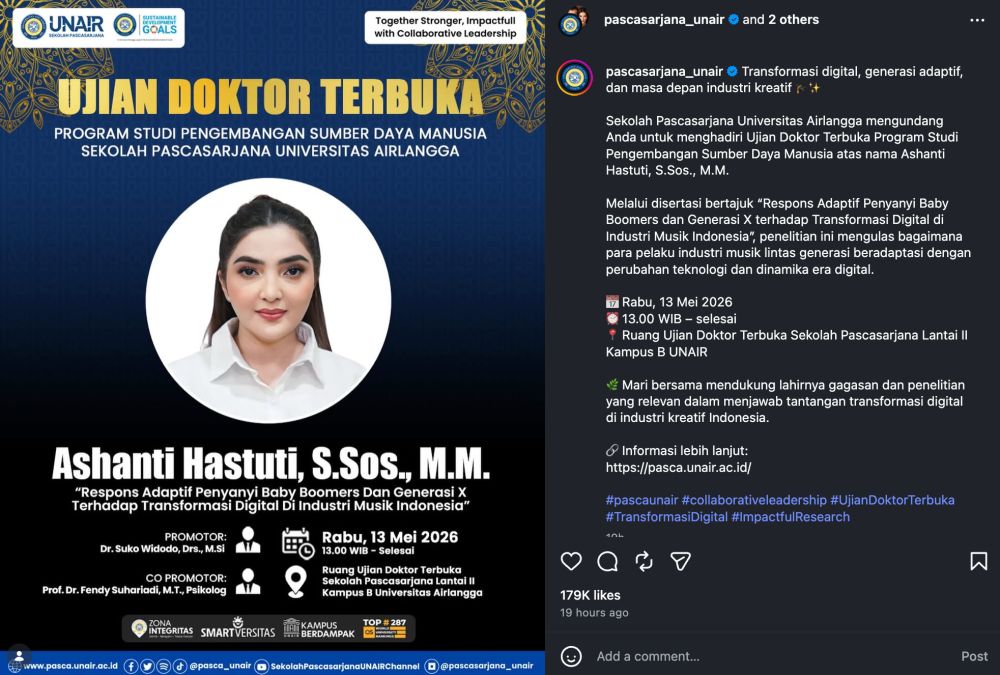Image resolution: width=1000 pixels, height=675 pixels.
Task: Open #pascaunair hashtag
Action: 642,500
